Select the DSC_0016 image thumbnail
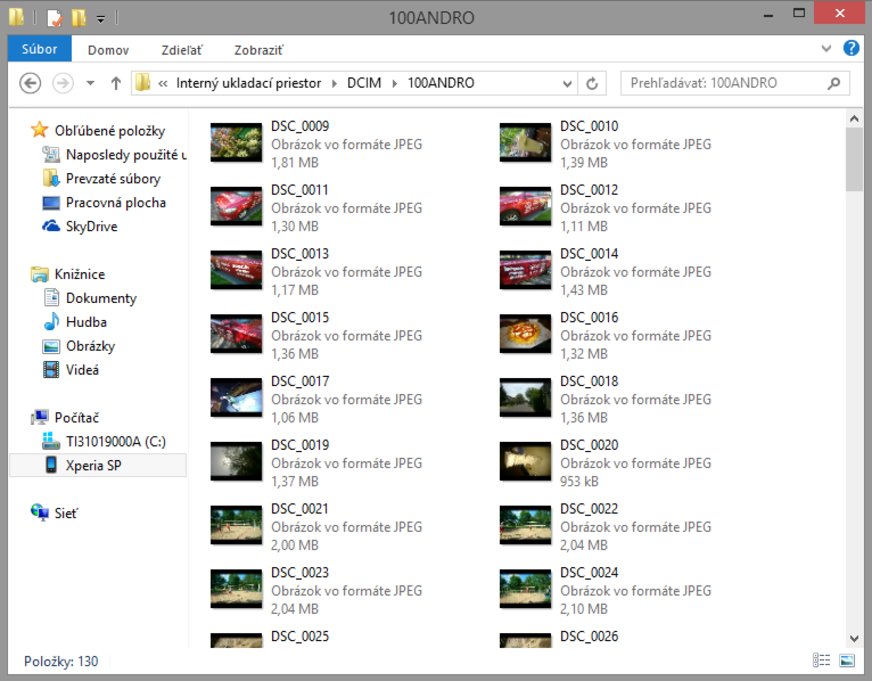872x681 pixels. (x=525, y=334)
